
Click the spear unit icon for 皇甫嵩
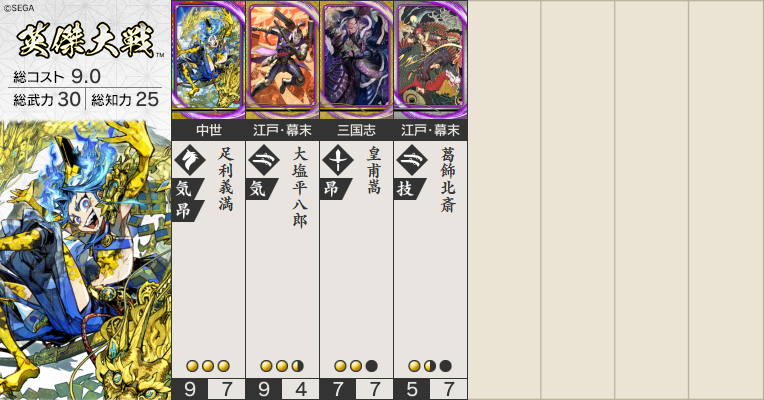coord(338,160)
